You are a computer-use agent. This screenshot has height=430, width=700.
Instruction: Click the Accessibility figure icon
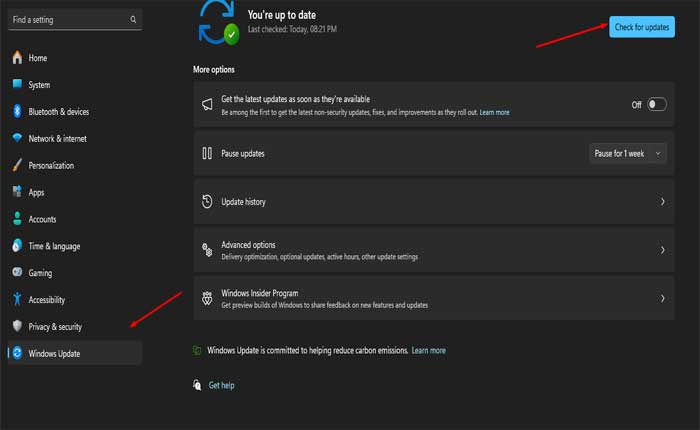(x=17, y=299)
